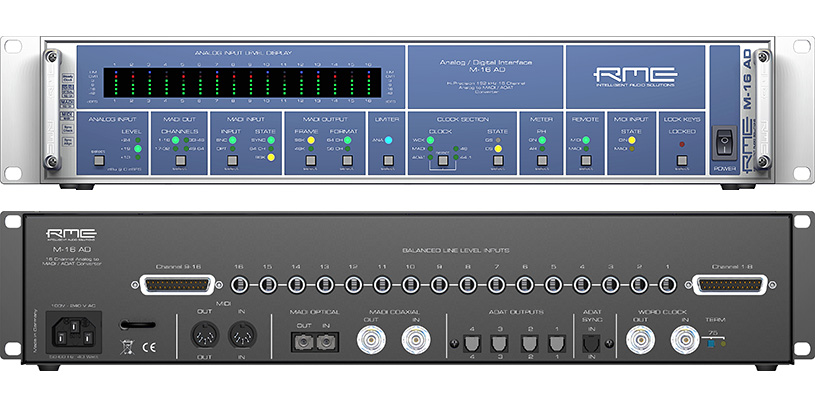This screenshot has height=400, width=815.
Task: Click balanced line input jack 1
Action: click(x=667, y=285)
